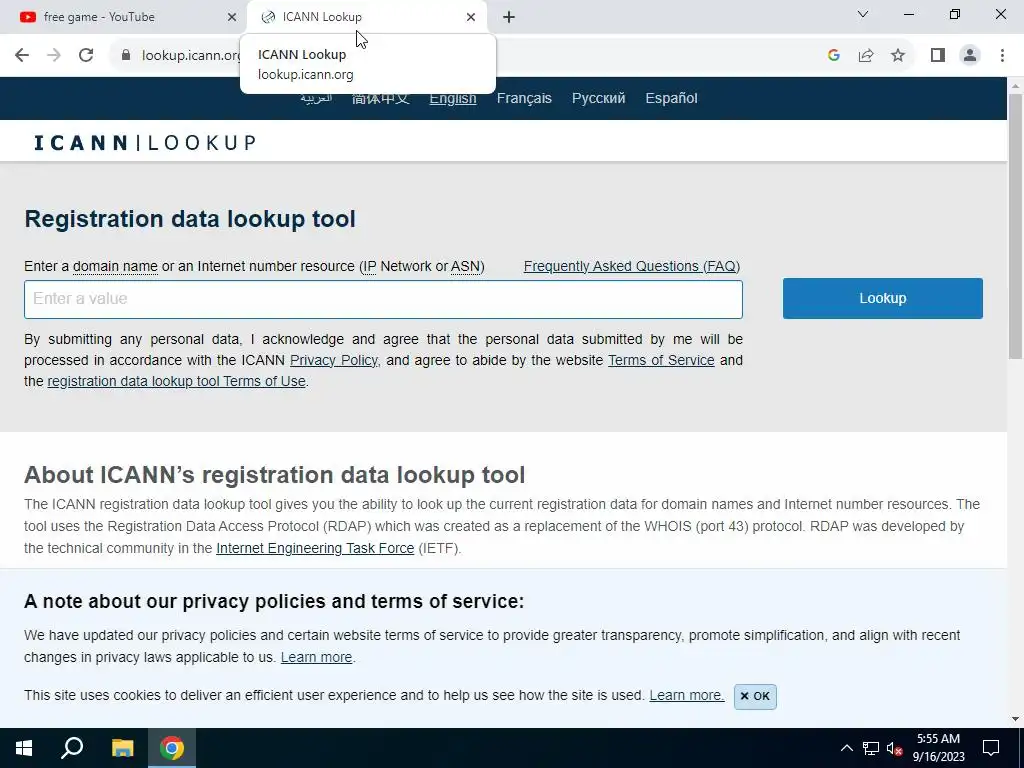Open the taskbar clock and date

click(x=938, y=748)
